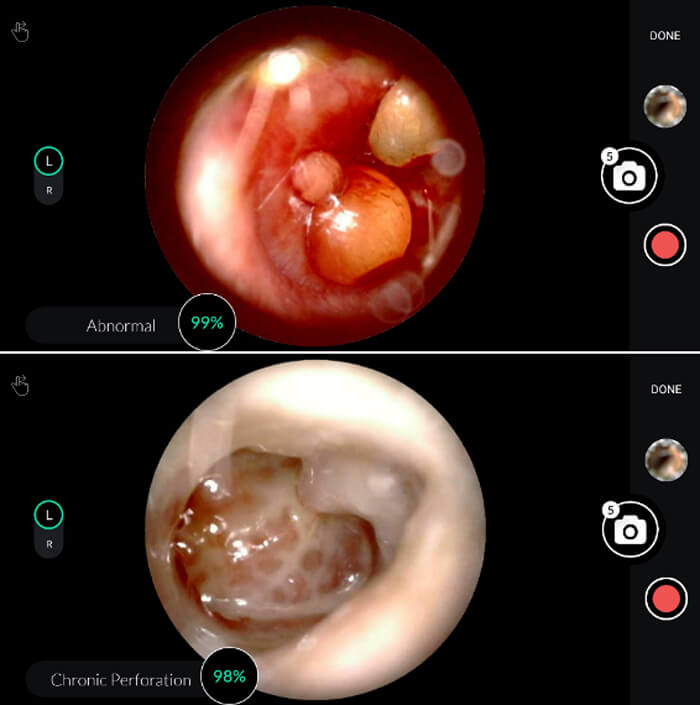Tap the hand gesture icon in the top panel
This screenshot has height=705, width=700.
coord(19,32)
